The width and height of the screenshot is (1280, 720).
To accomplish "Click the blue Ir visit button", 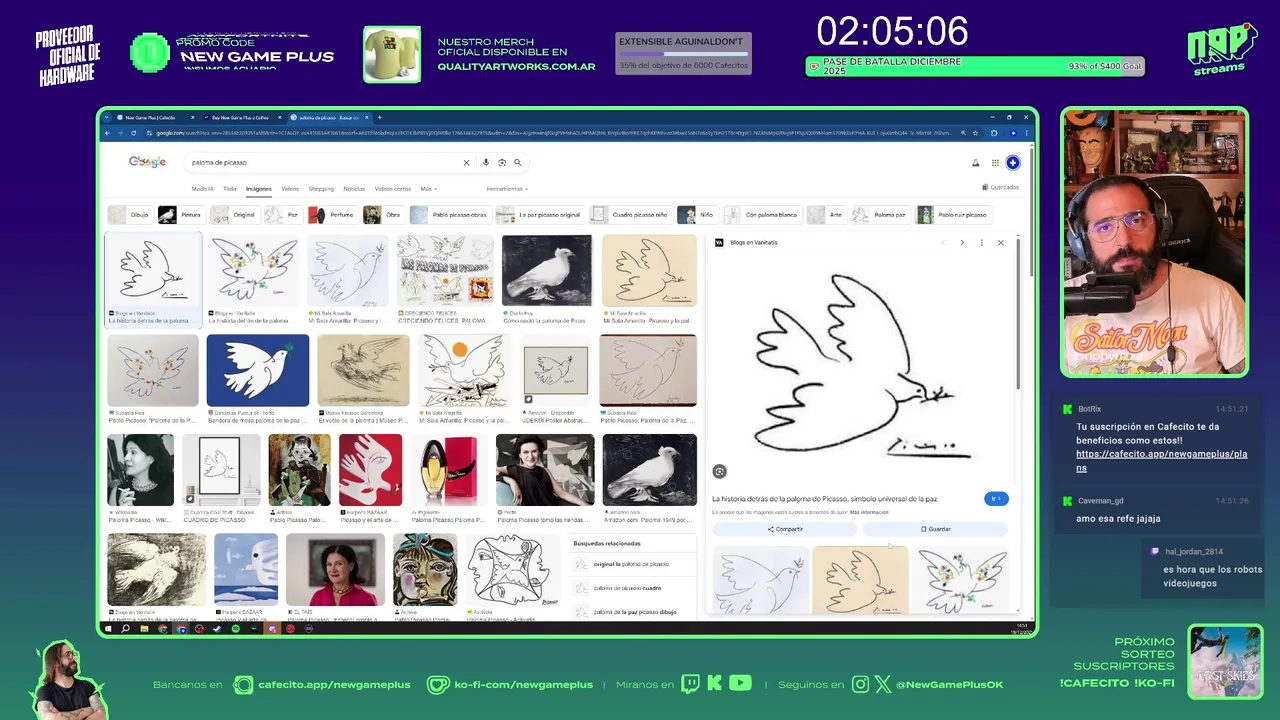I will pos(996,498).
